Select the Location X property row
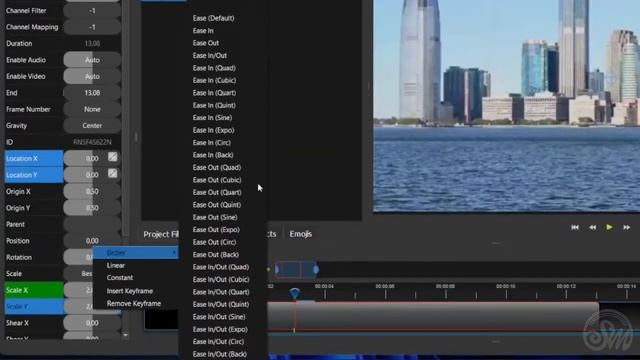 [x=34, y=158]
